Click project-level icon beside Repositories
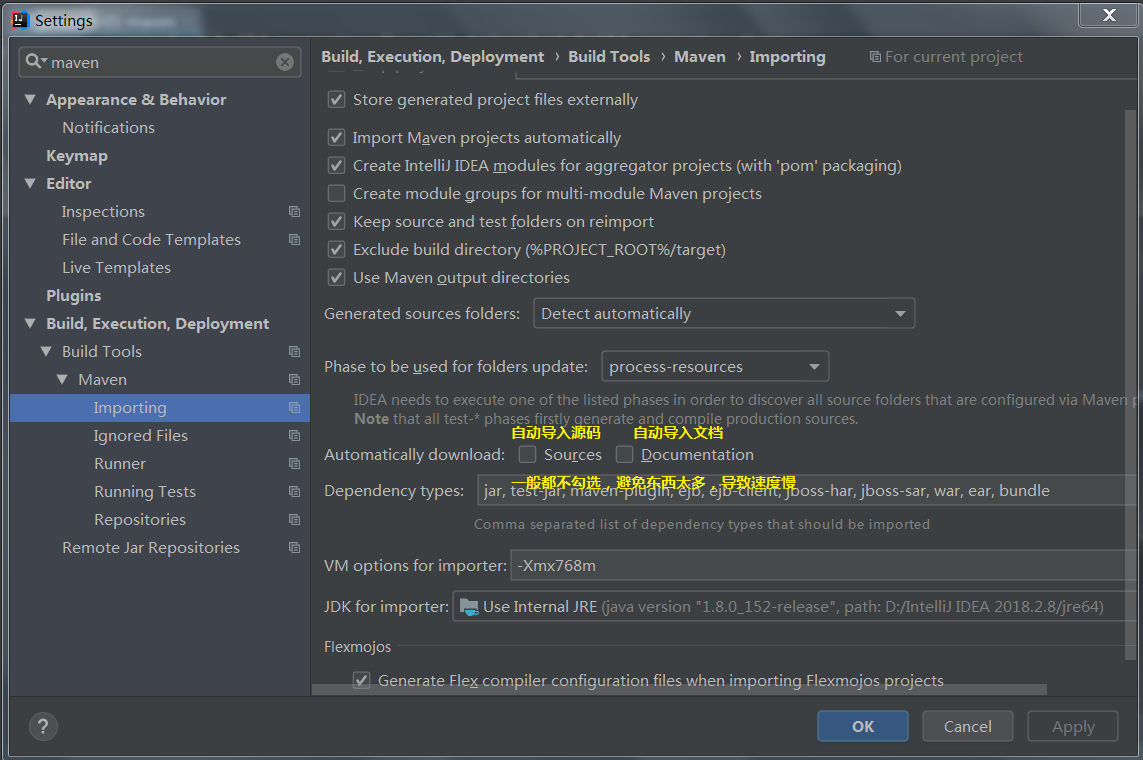 coord(294,520)
